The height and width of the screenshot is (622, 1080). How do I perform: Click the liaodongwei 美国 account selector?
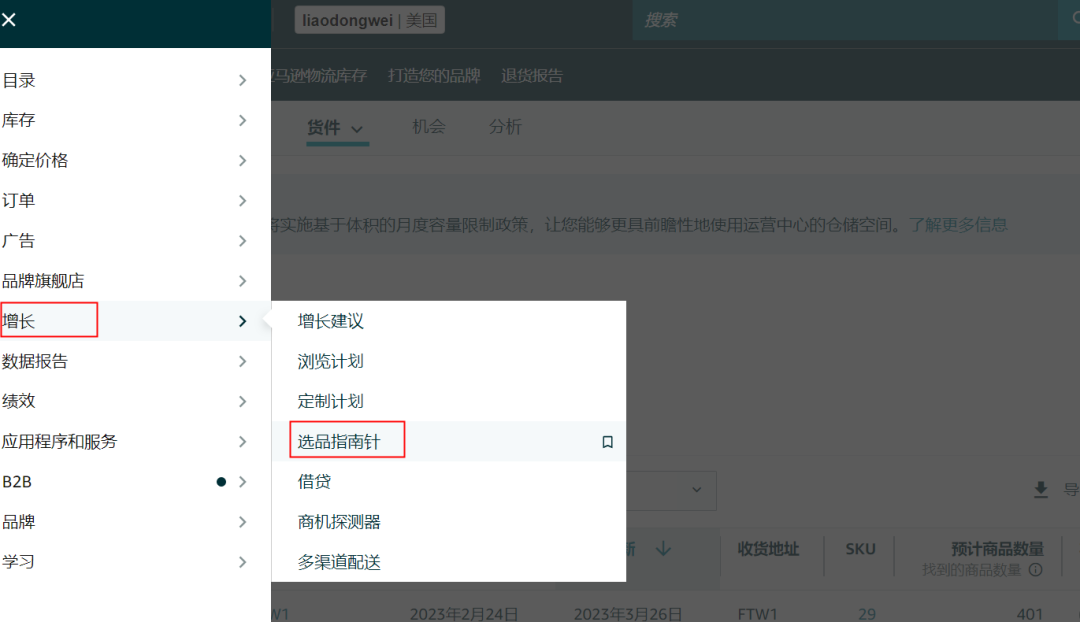(369, 19)
